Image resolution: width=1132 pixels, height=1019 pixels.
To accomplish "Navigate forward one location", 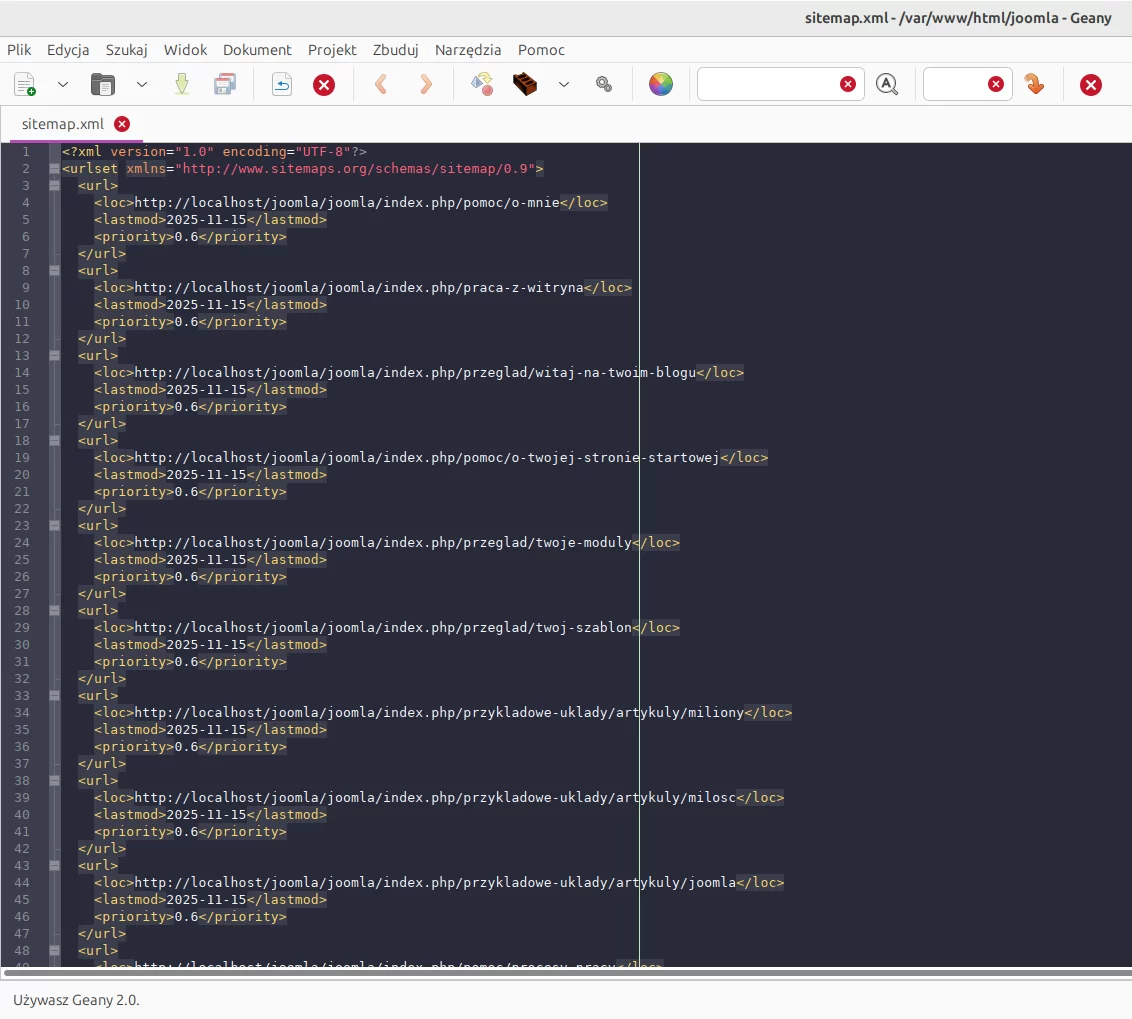I will [426, 84].
